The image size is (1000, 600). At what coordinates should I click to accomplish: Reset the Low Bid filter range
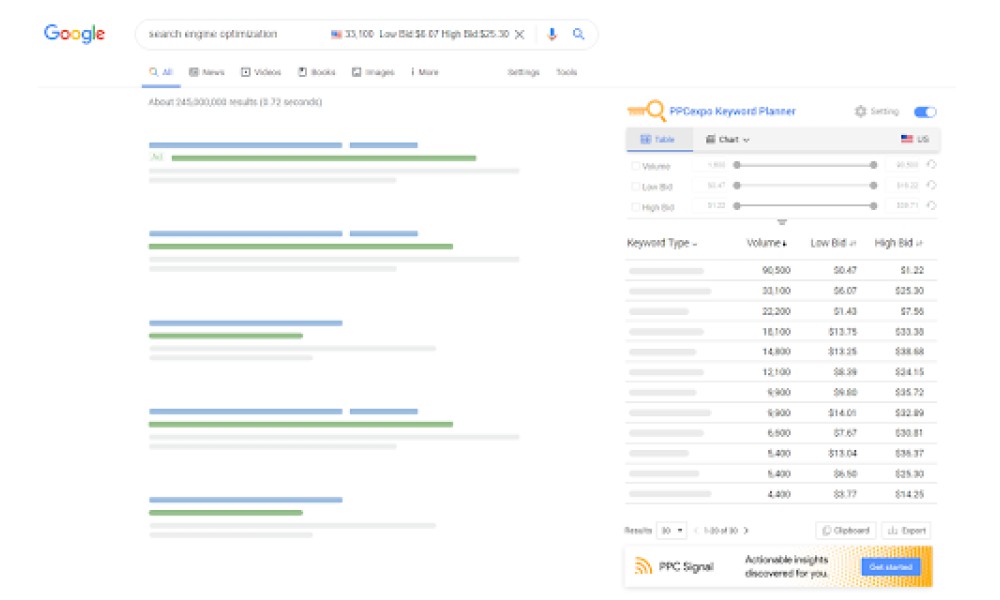[932, 186]
